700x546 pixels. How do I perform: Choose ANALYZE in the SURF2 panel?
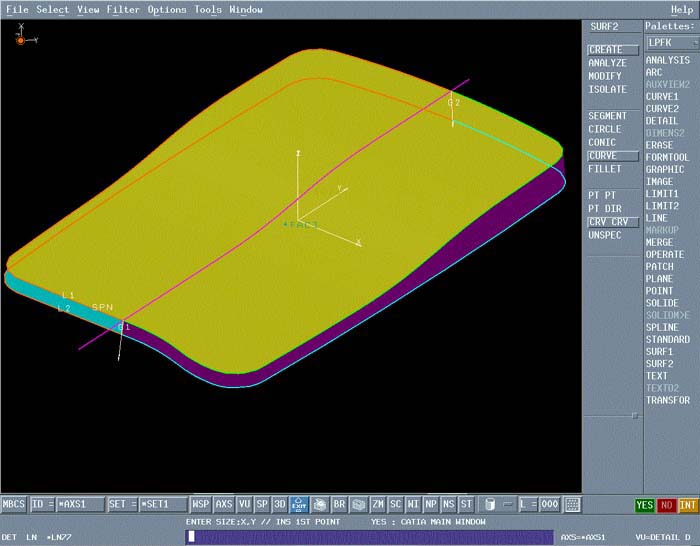coord(607,63)
